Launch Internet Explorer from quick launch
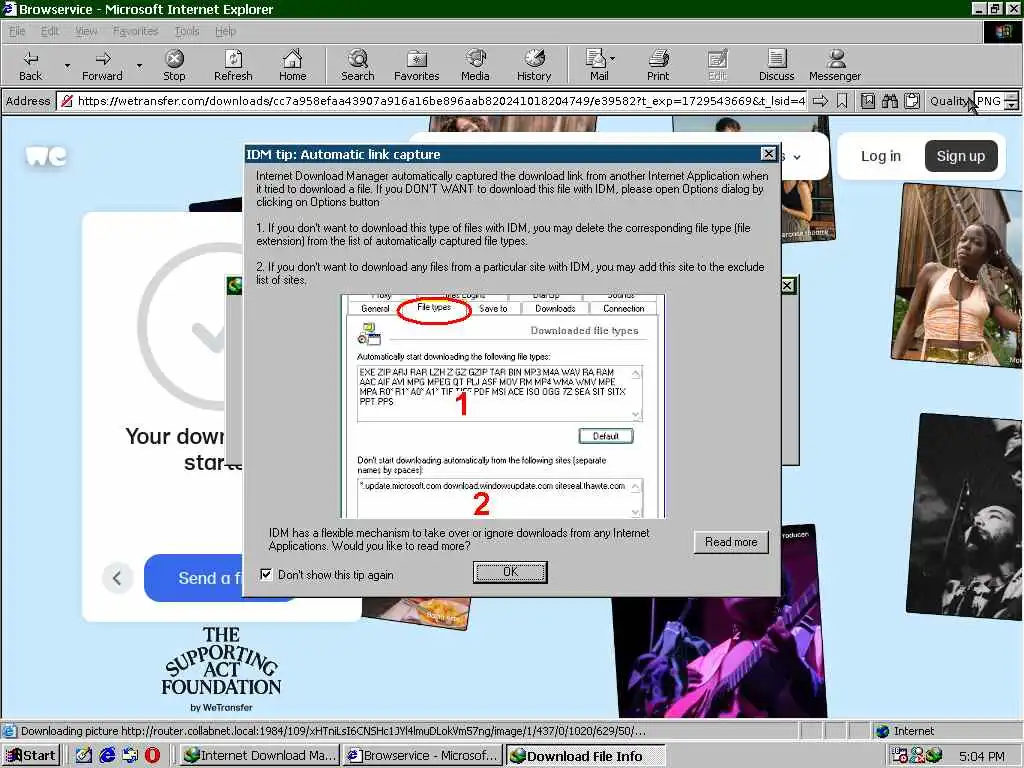This screenshot has width=1024, height=768. click(107, 756)
